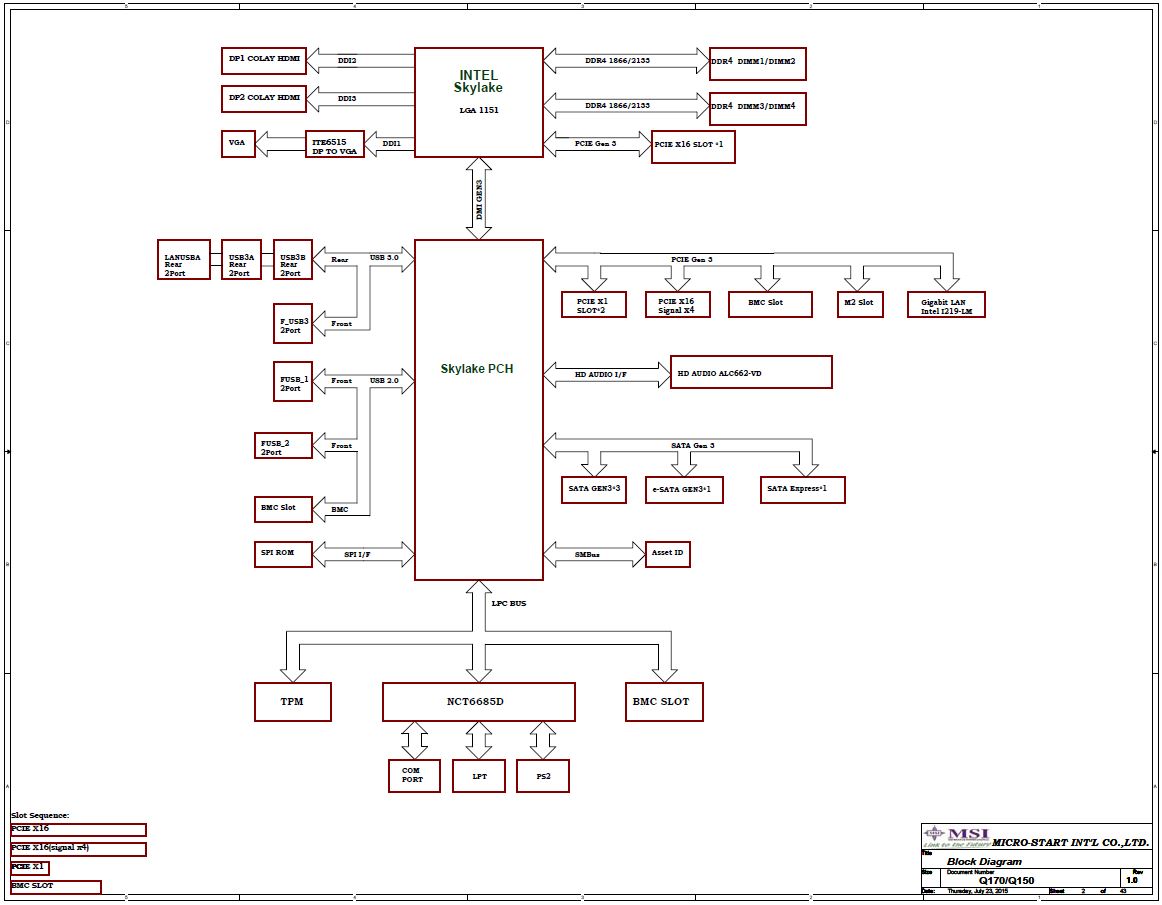Click the INTEL Skylake LGA 1151 block
The width and height of the screenshot is (1162, 905).
[479, 102]
